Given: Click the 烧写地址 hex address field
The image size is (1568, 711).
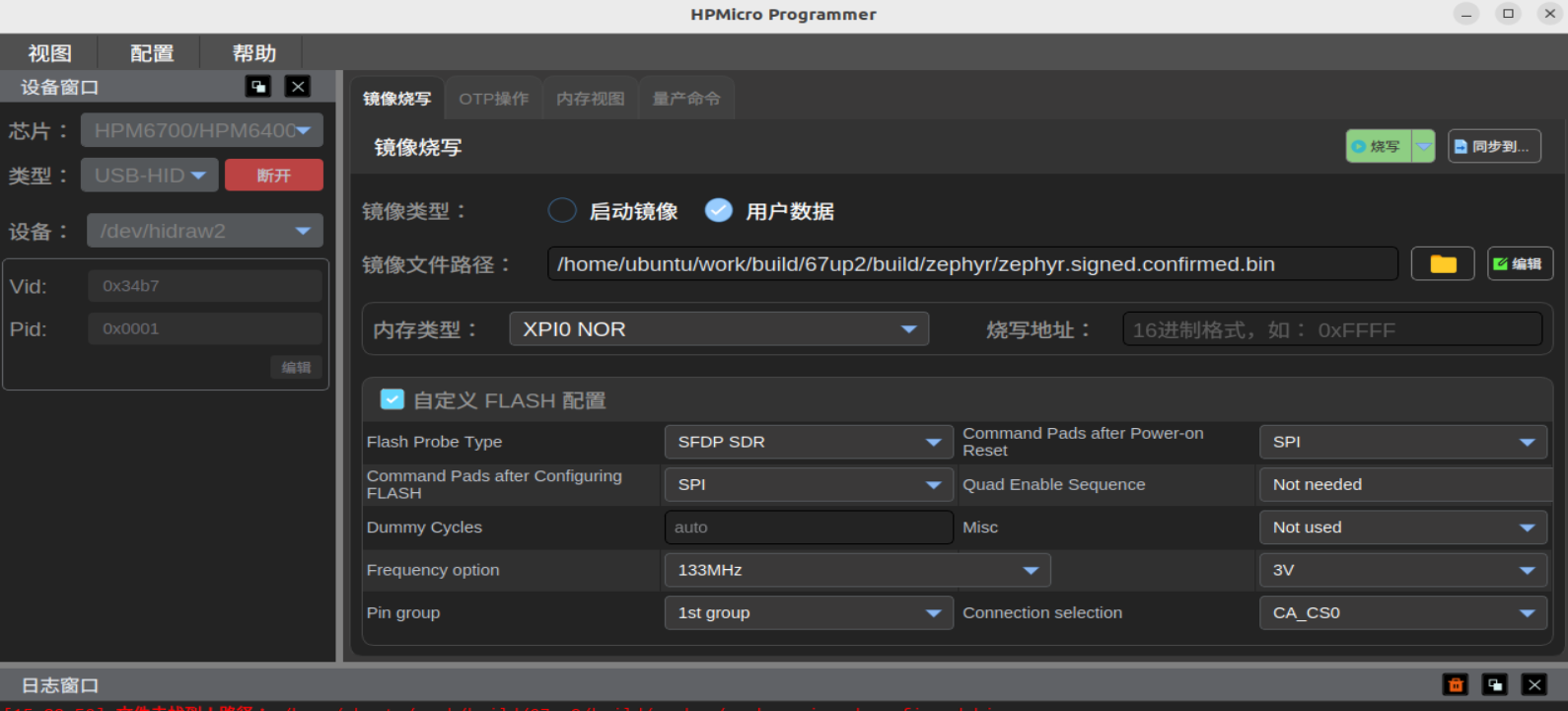Looking at the screenshot, I should click(1332, 329).
